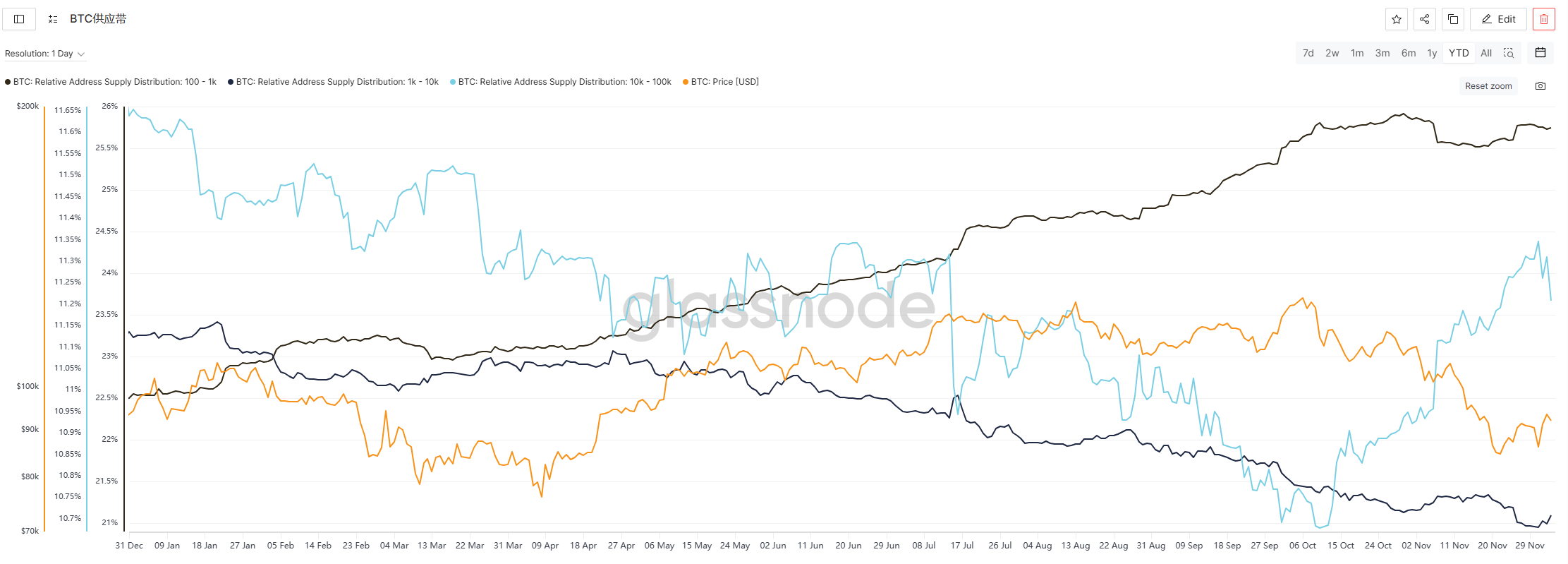Duplicate the chart with the copy icon
The image size is (1568, 564).
point(1453,19)
